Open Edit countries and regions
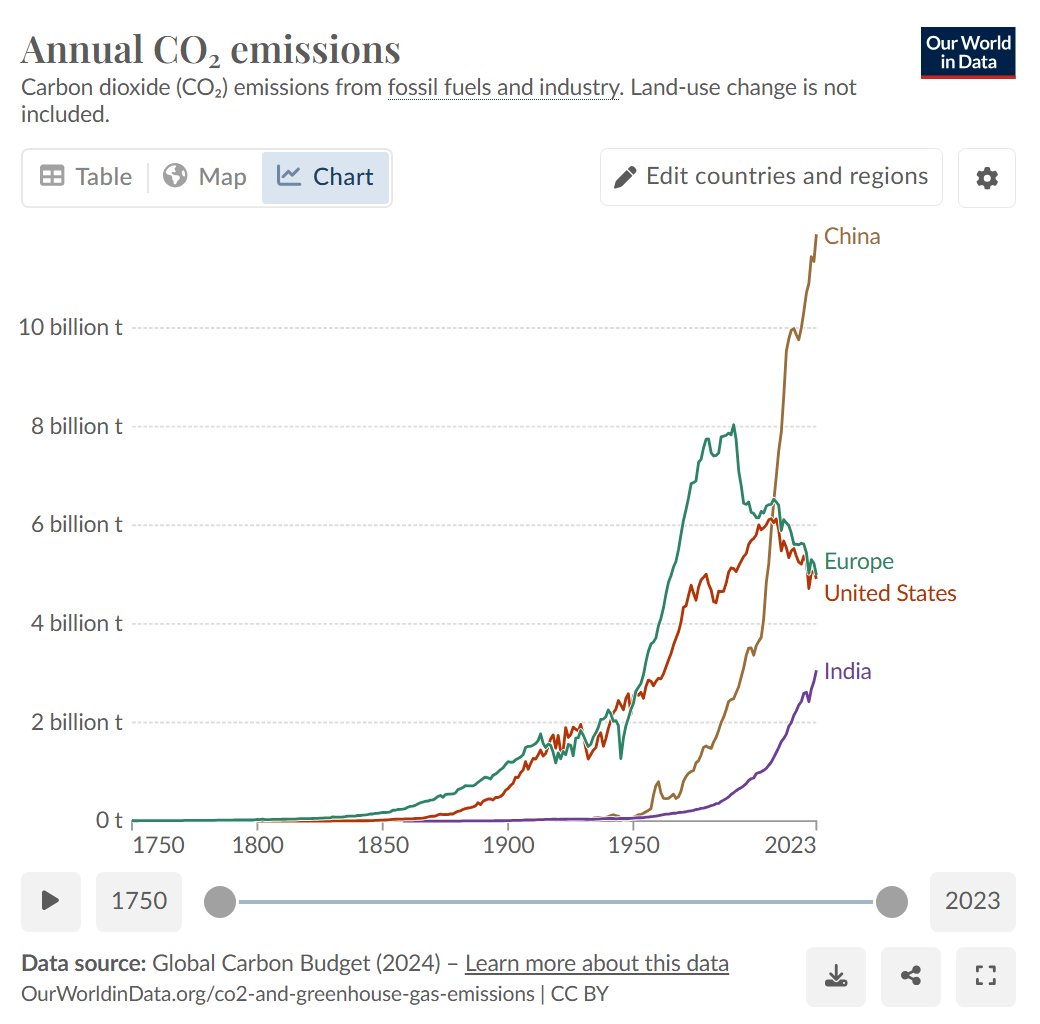This screenshot has width=1040, height=1024. pos(771,177)
